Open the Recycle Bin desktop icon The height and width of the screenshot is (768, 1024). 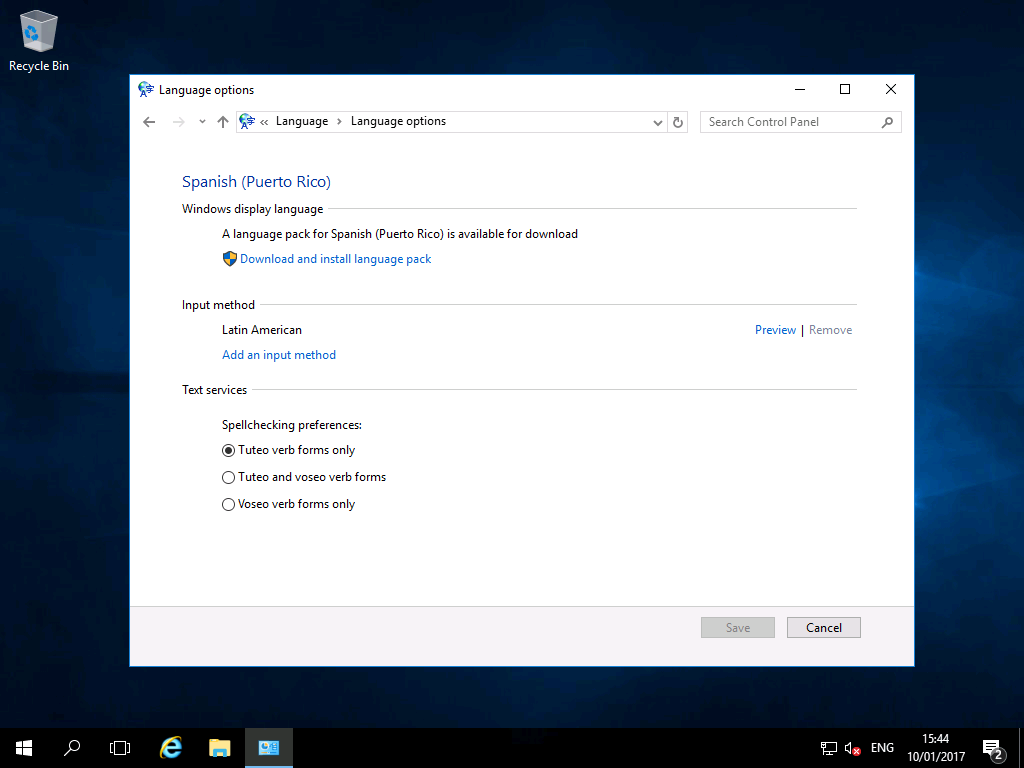tap(39, 40)
